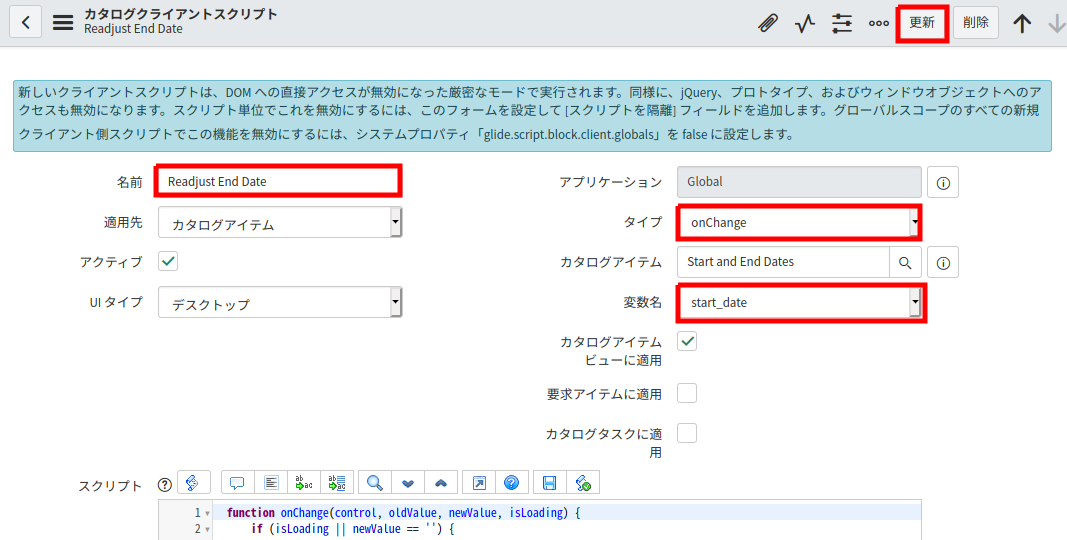The image size is (1067, 540).
Task: Show info for the Application field
Action: tap(942, 182)
